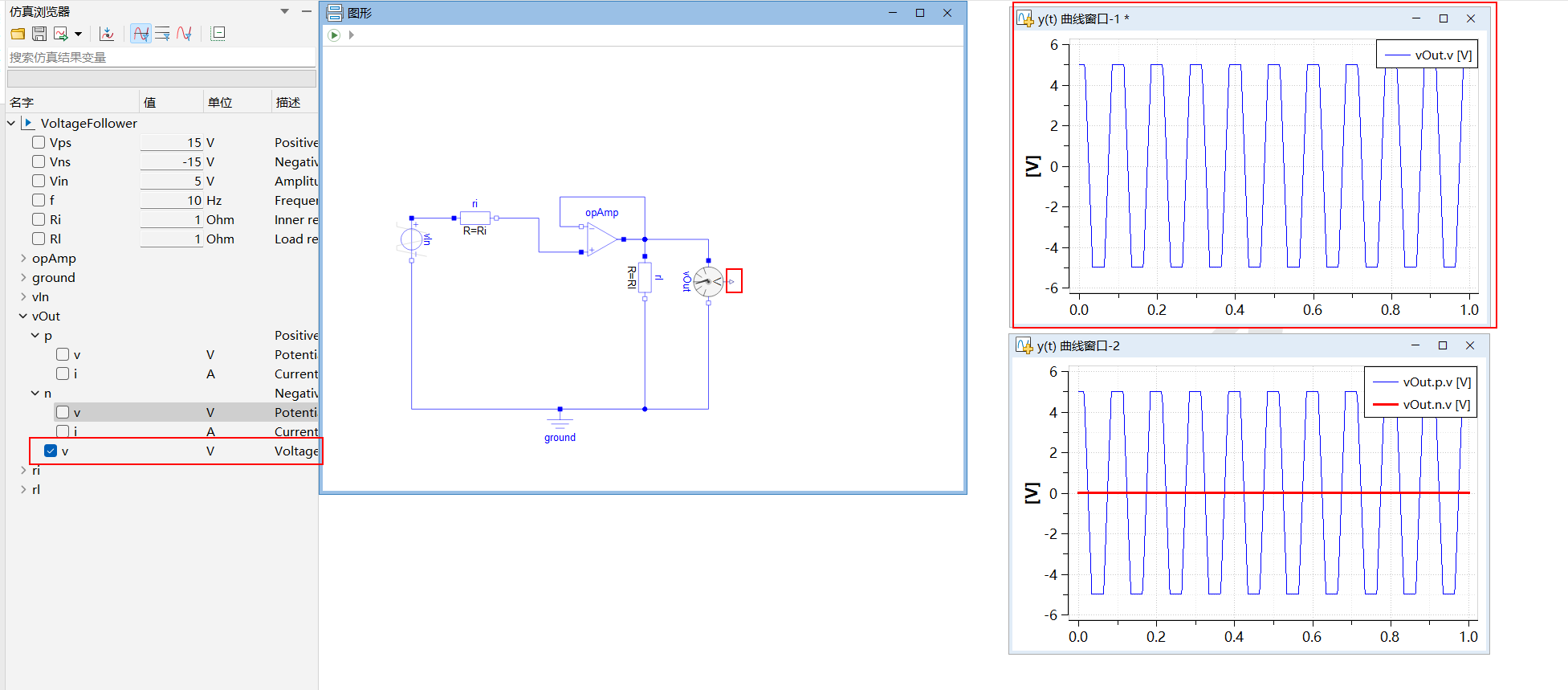Open a simulation result file via folder icon

(18, 34)
